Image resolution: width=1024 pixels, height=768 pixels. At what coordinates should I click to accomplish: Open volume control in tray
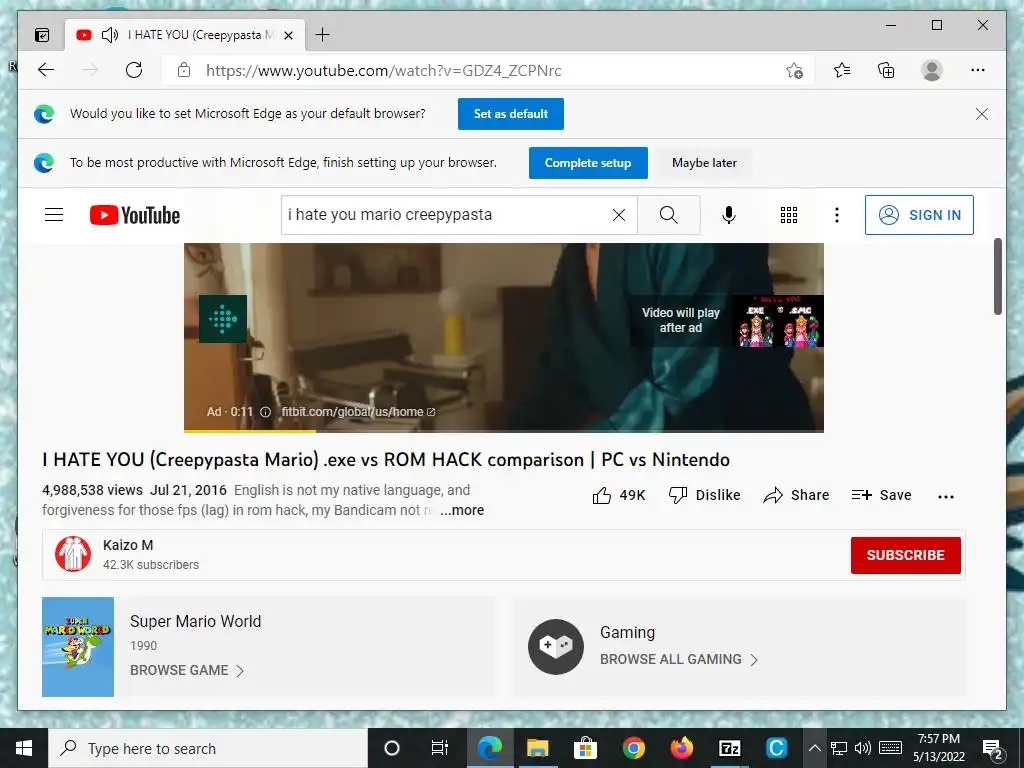tap(863, 748)
